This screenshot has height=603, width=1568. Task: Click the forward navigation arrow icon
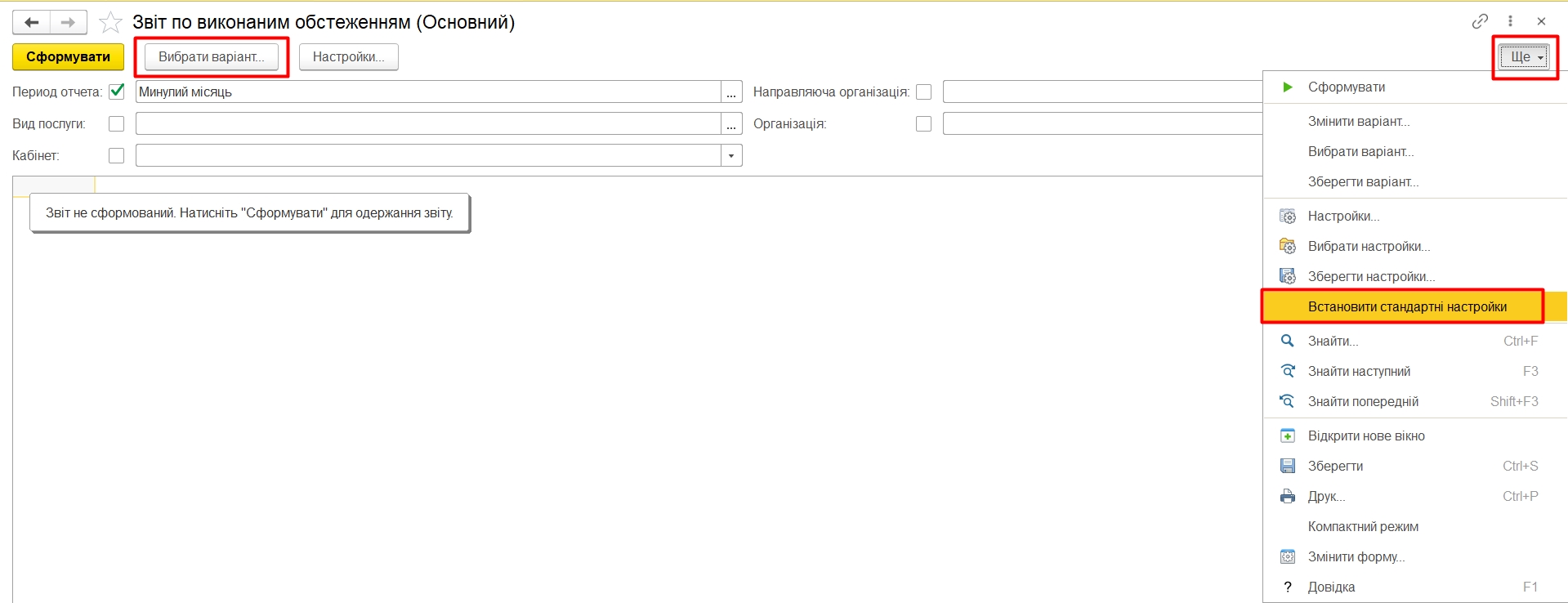[68, 22]
